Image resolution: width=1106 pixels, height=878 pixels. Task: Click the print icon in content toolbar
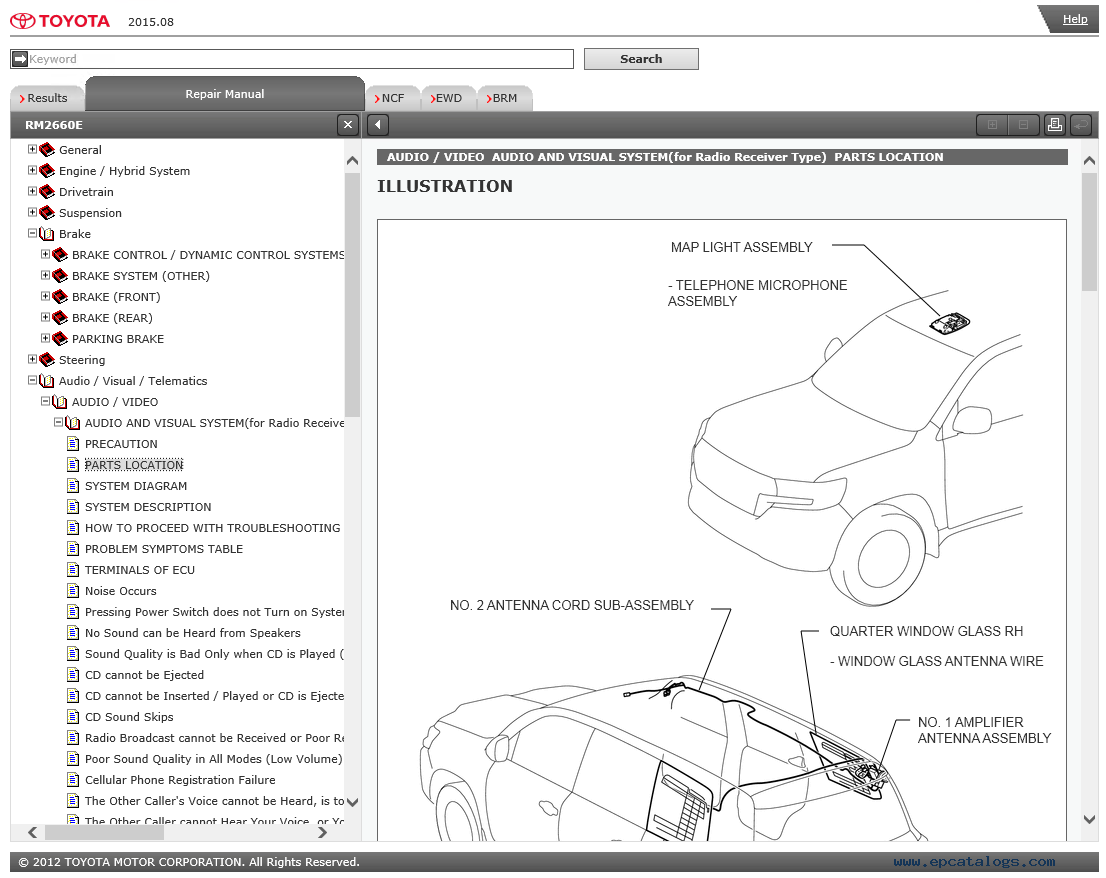[x=1055, y=125]
